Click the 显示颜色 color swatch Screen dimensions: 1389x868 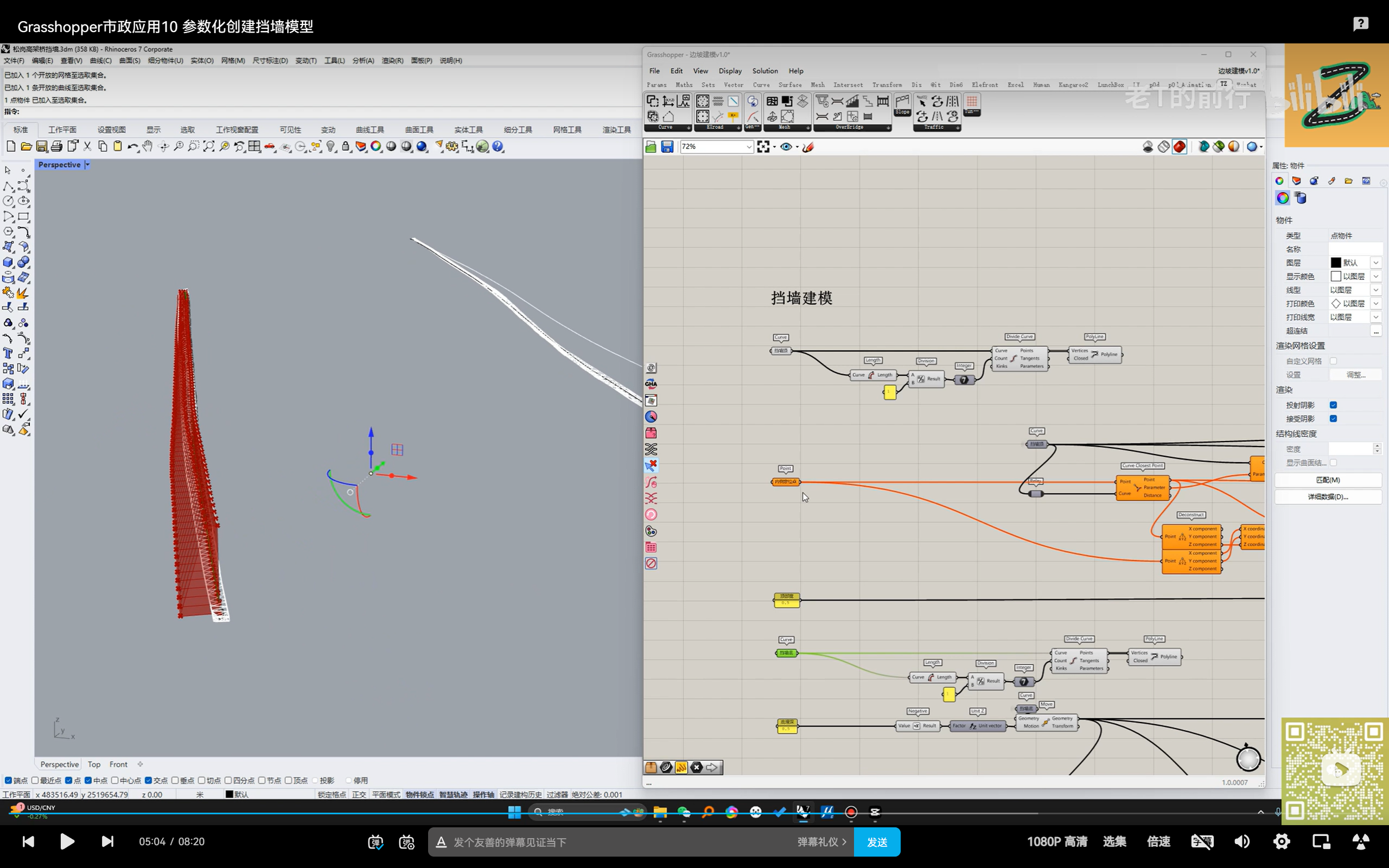click(x=1336, y=276)
